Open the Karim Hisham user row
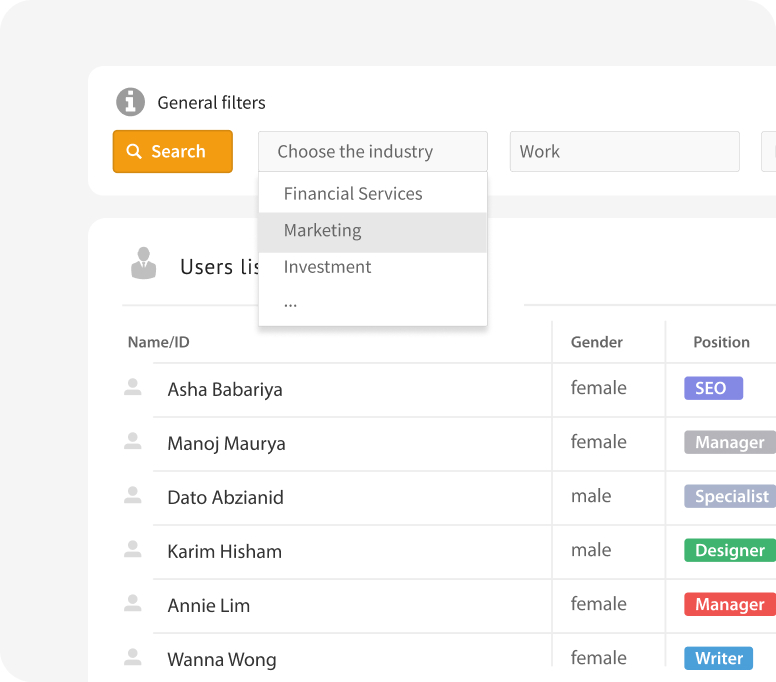 [x=225, y=551]
